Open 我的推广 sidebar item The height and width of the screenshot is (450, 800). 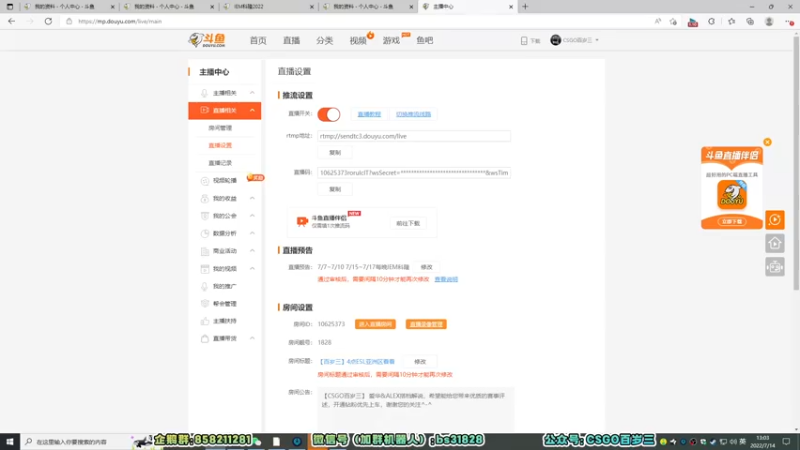pyautogui.click(x=224, y=286)
